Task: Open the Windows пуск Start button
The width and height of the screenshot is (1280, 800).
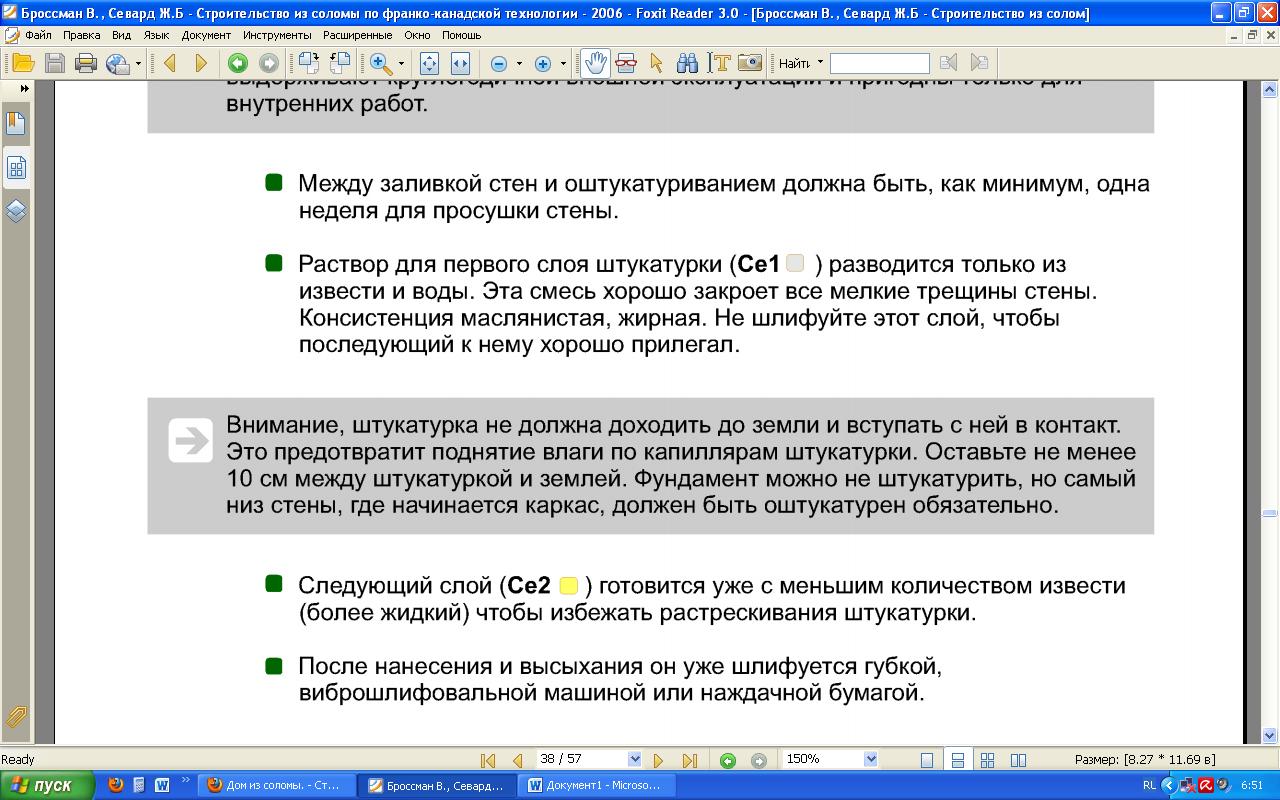Action: (x=47, y=785)
